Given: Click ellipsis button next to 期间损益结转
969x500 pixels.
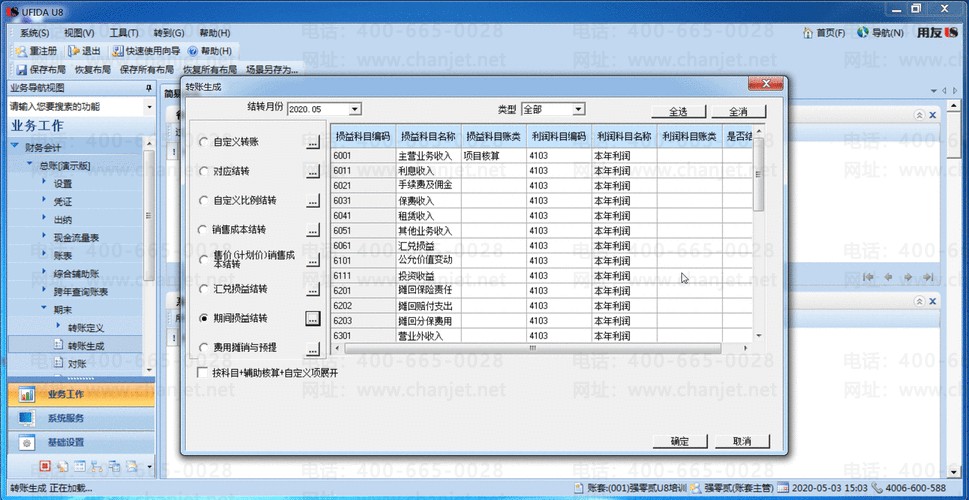Looking at the screenshot, I should point(313,318).
